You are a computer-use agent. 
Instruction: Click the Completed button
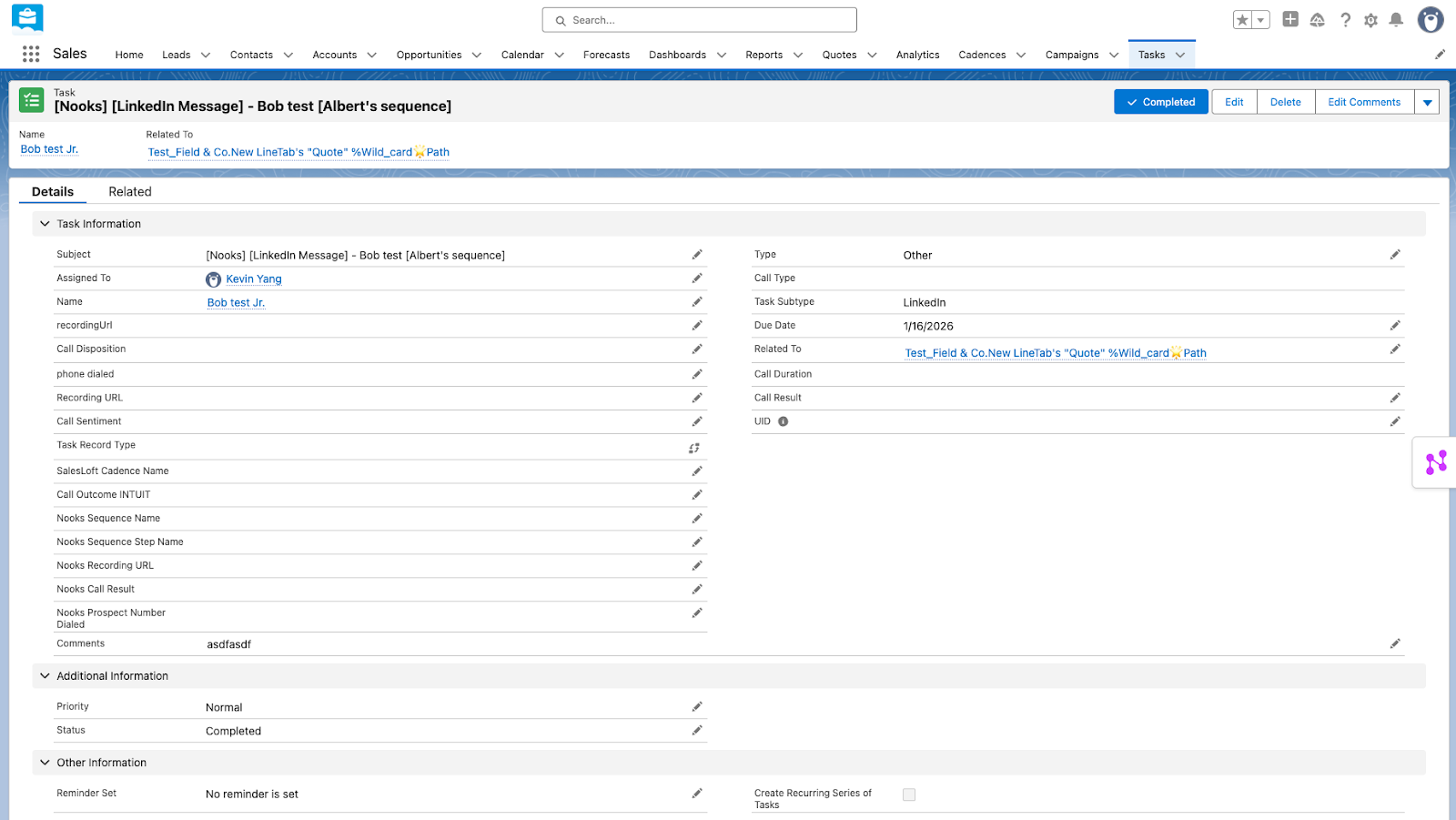1161,102
